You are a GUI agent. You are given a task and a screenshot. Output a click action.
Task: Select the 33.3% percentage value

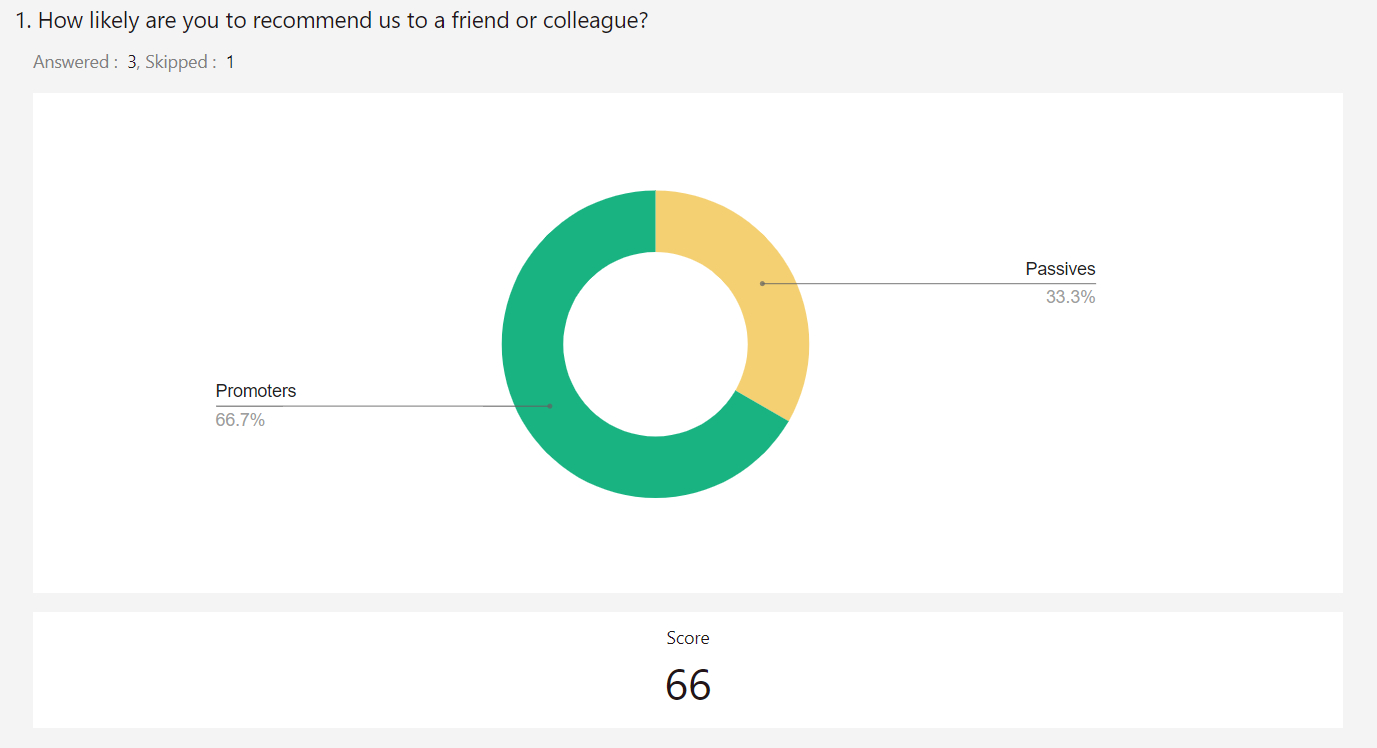[1070, 297]
